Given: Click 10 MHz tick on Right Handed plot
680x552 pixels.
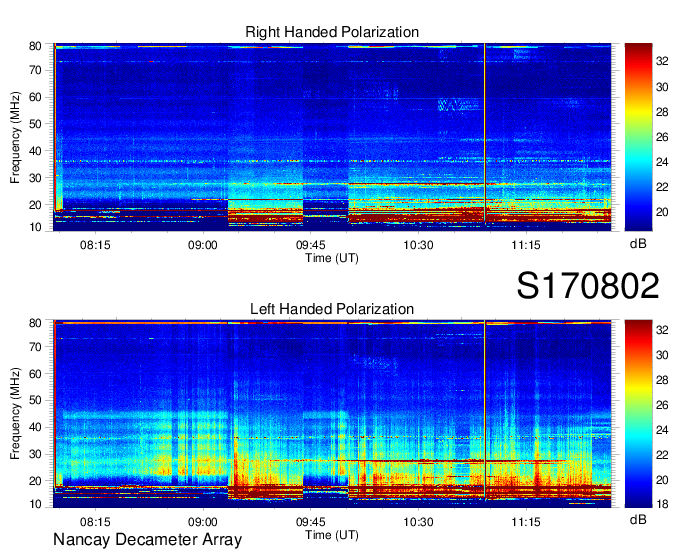Looking at the screenshot, I should (x=35, y=227).
